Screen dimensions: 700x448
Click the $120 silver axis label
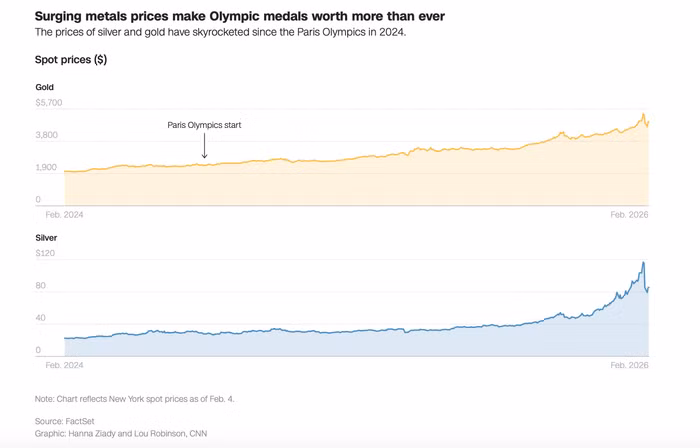point(46,253)
